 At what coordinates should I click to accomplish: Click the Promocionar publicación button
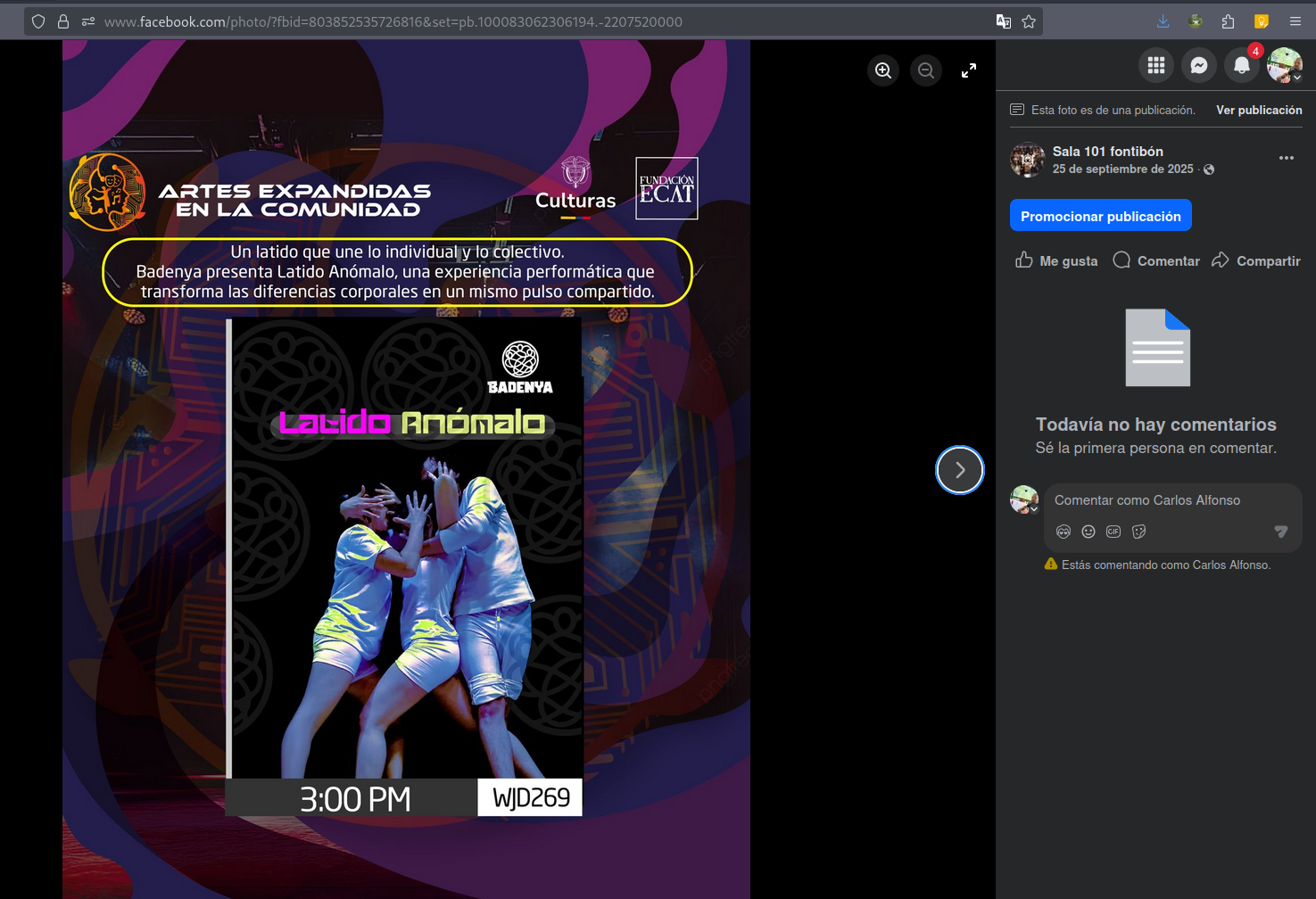(1101, 216)
